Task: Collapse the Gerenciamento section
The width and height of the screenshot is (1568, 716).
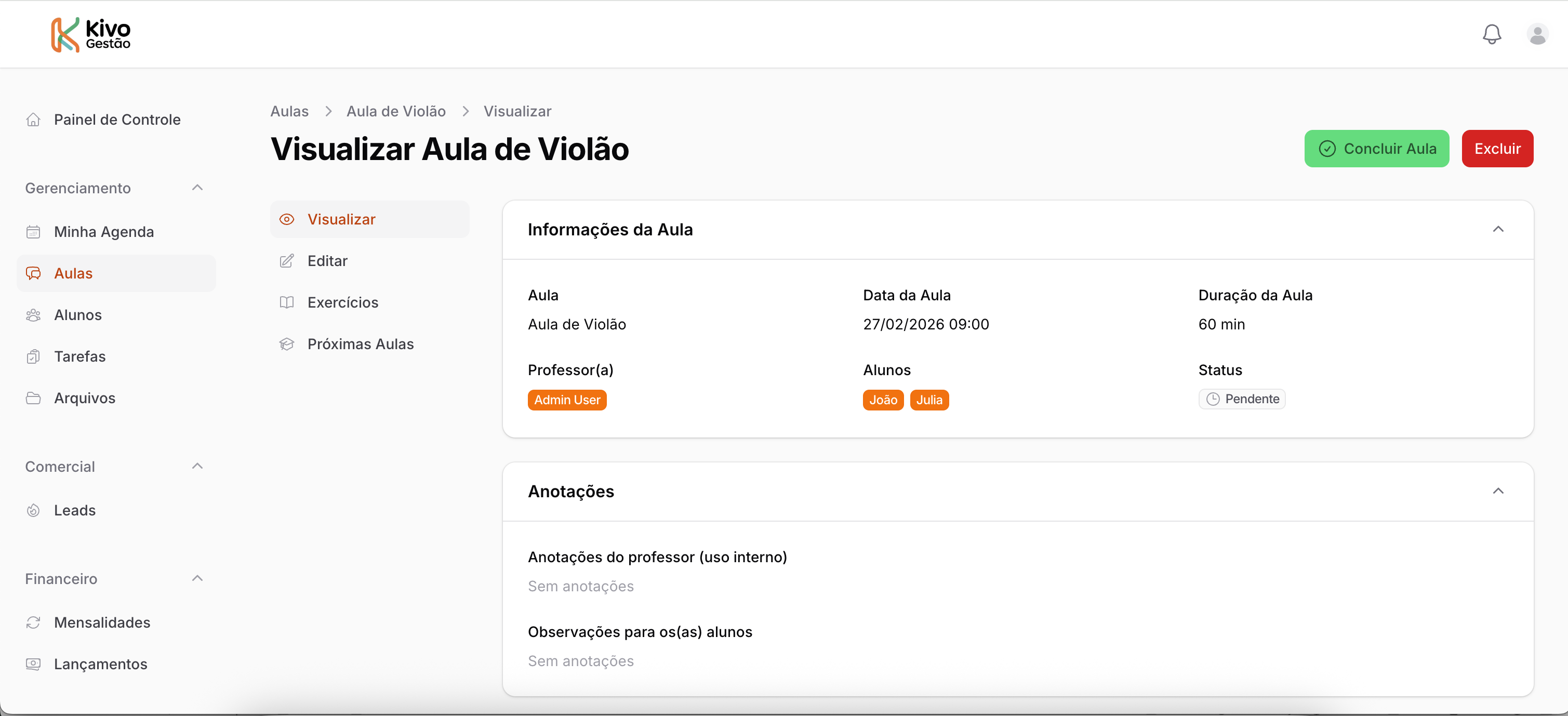Action: [x=197, y=188]
